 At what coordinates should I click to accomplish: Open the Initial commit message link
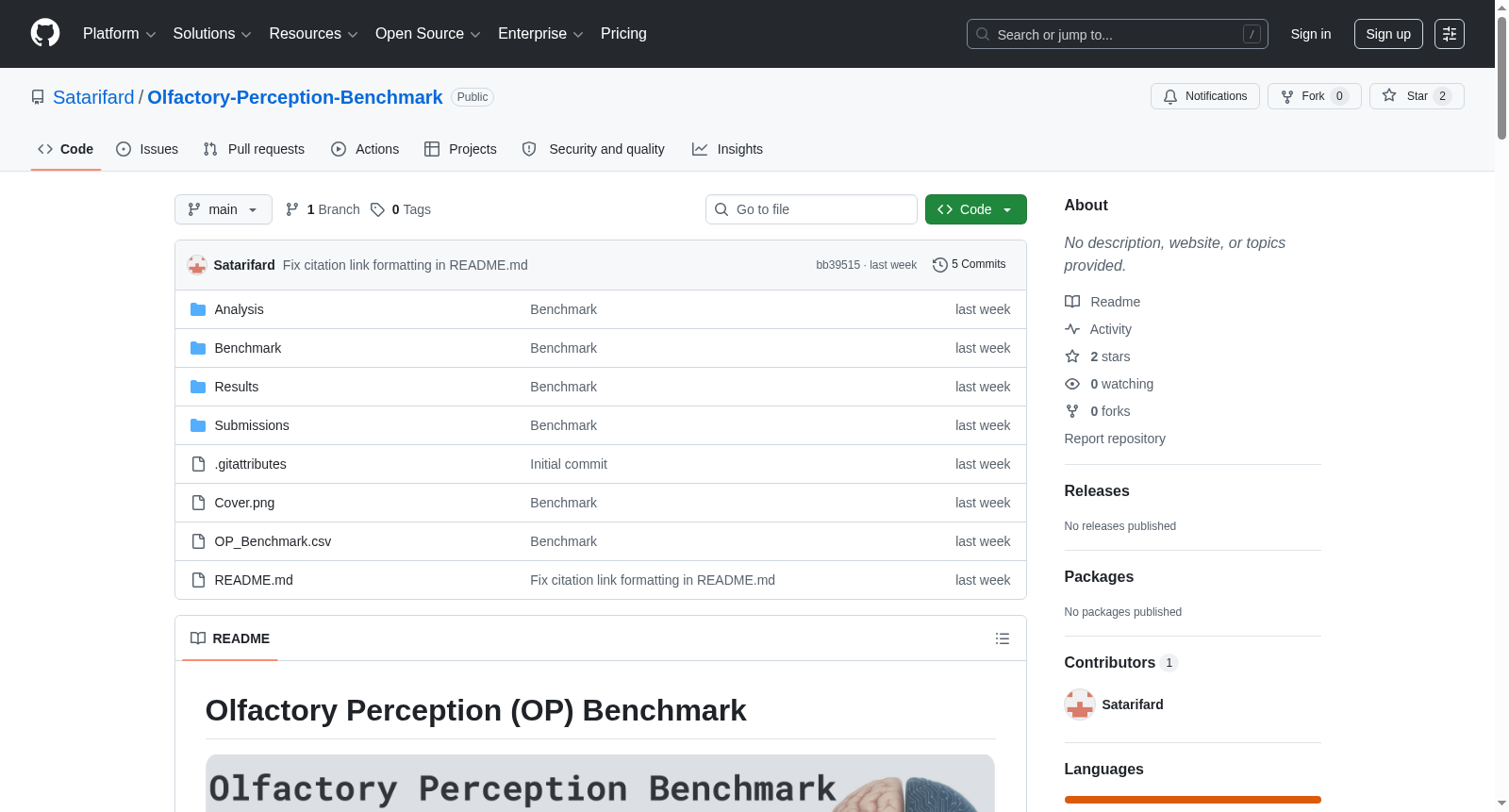(569, 464)
